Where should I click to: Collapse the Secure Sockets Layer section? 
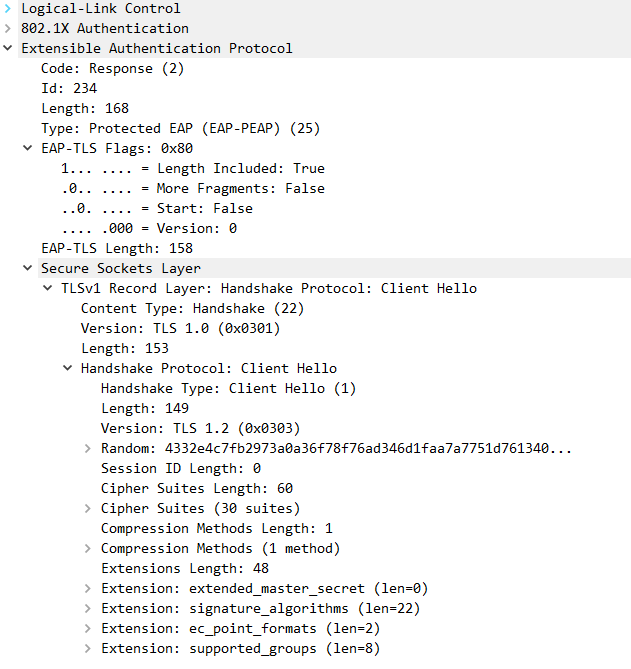[29, 268]
